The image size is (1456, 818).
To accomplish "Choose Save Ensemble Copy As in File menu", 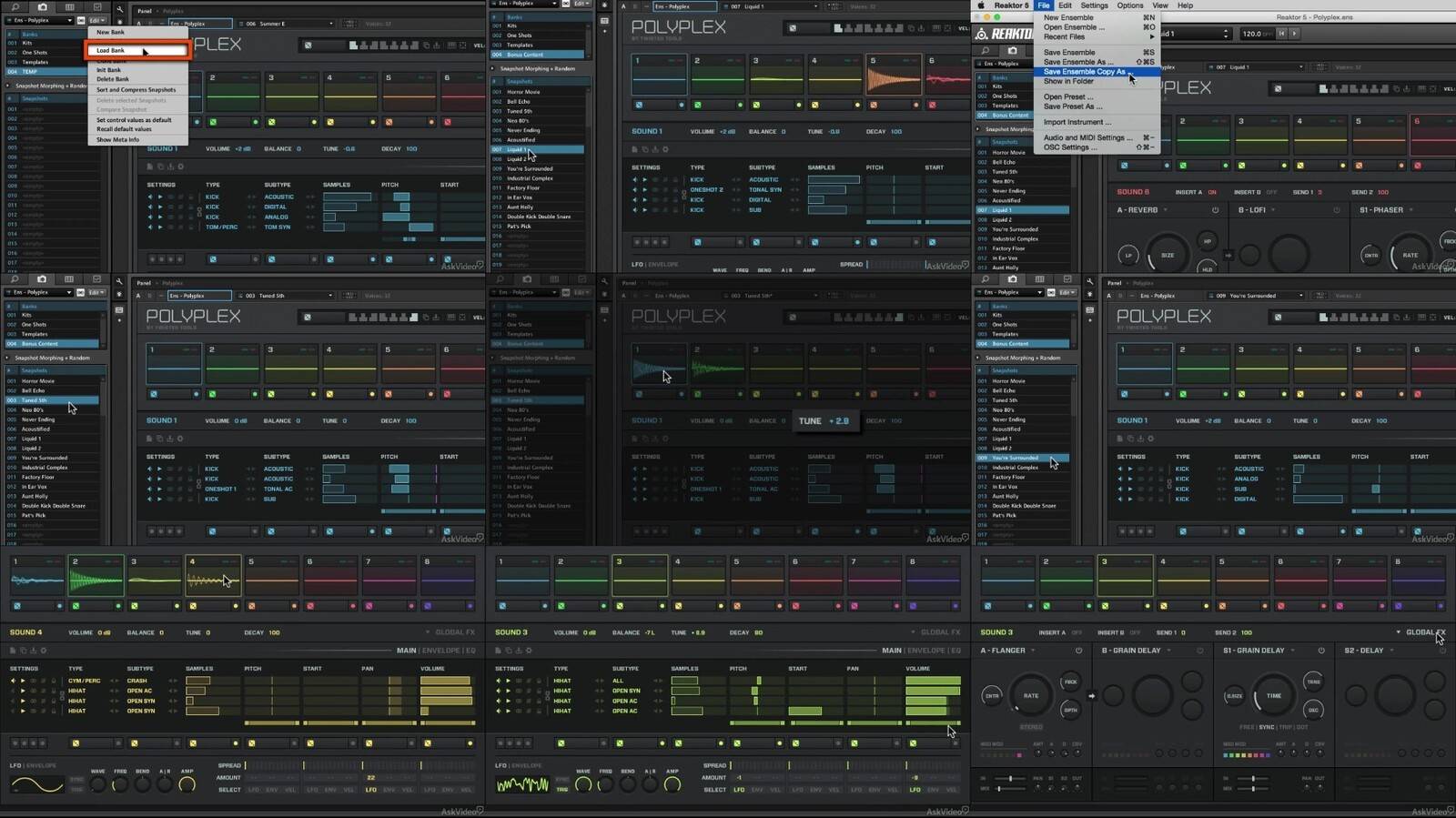I will click(1097, 72).
